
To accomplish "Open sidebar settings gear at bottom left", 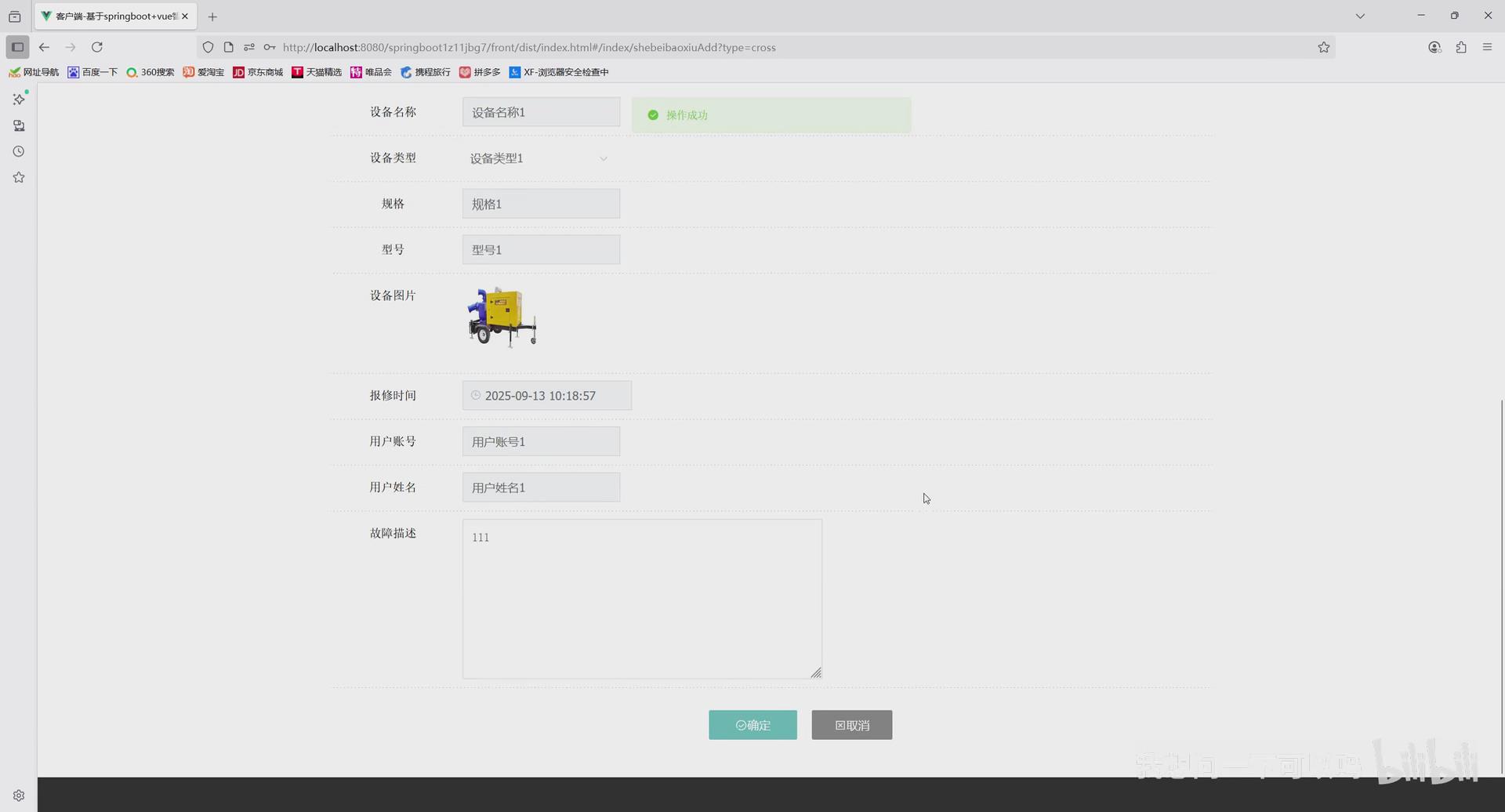I will tap(18, 795).
